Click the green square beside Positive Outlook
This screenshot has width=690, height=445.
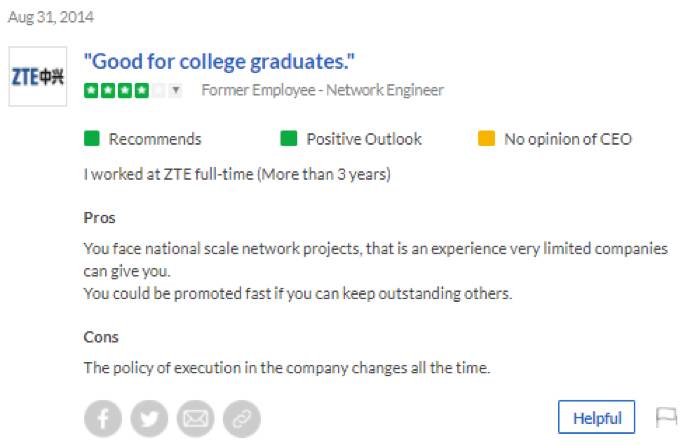pos(289,139)
